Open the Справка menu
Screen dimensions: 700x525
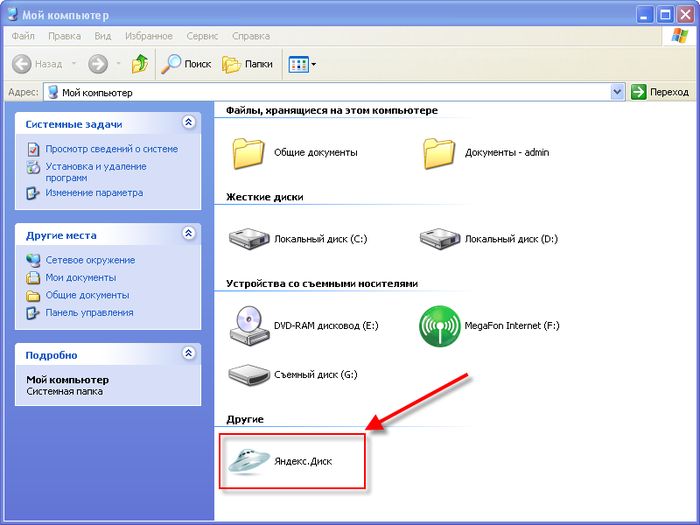[251, 36]
